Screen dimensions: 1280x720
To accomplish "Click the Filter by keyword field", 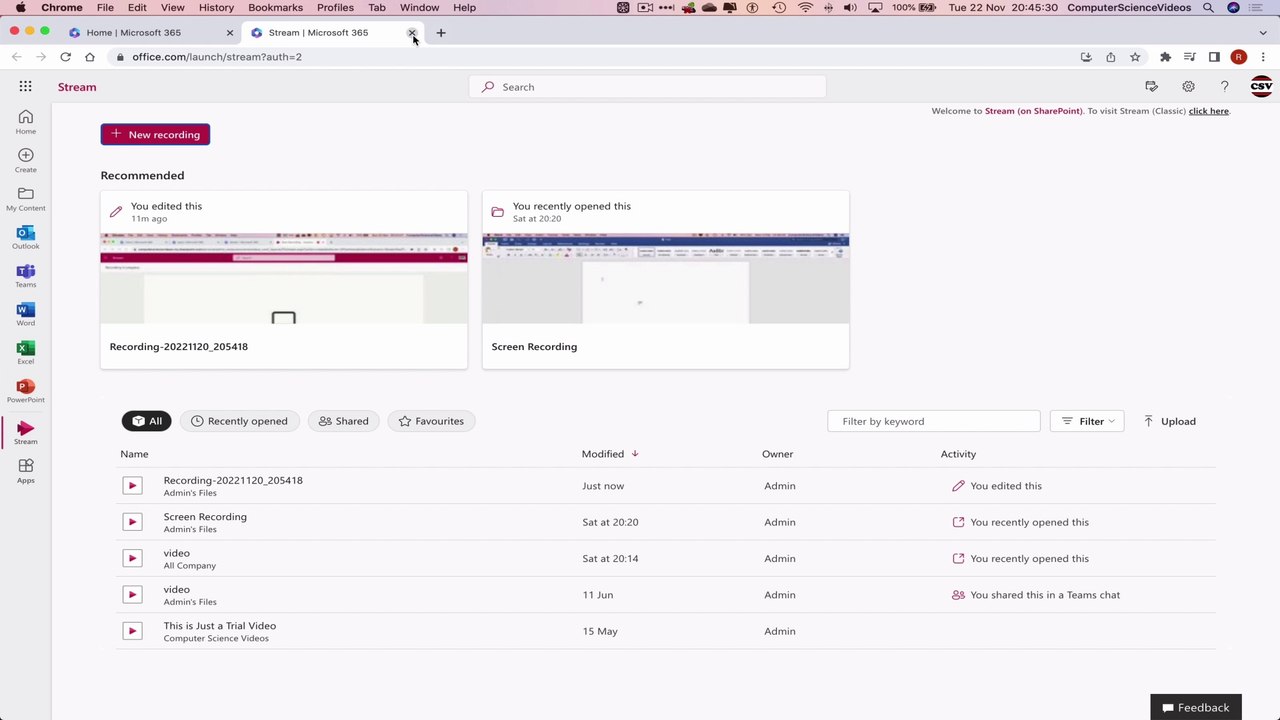I will [934, 421].
